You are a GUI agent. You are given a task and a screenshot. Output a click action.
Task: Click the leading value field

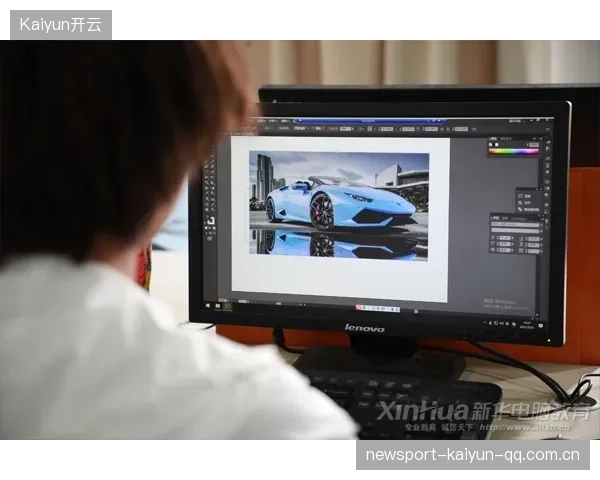click(x=533, y=239)
